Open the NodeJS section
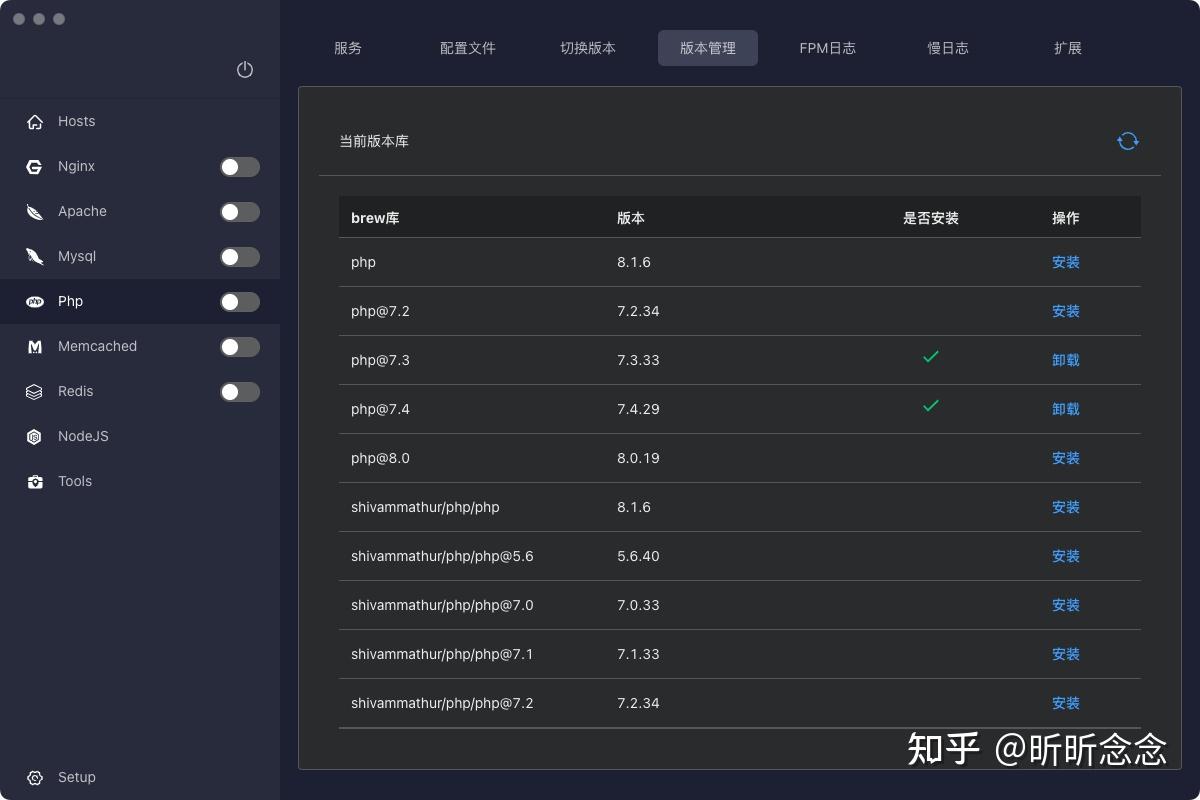The width and height of the screenshot is (1200, 800). [83, 436]
